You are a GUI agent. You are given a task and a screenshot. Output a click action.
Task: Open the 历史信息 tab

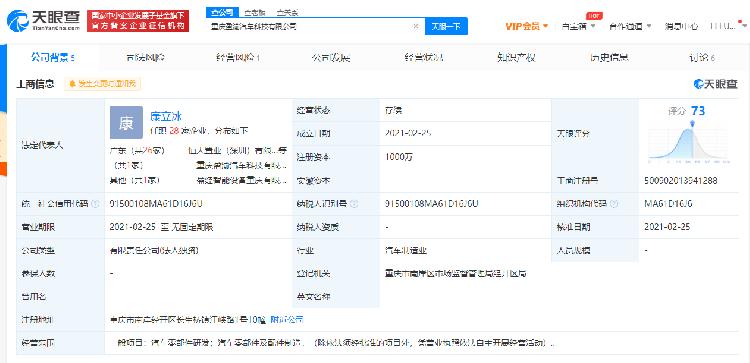(x=609, y=58)
